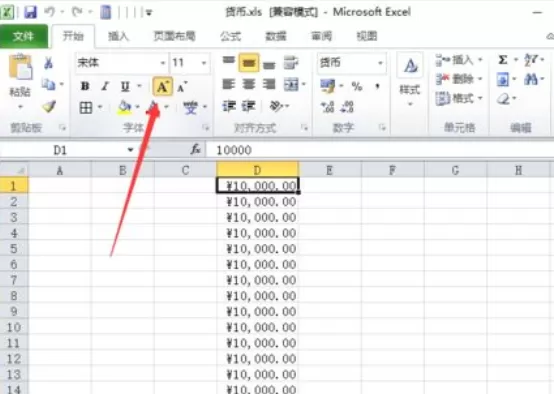Set middle vertical alignment
Screen dimensions: 554x394
coord(249,63)
